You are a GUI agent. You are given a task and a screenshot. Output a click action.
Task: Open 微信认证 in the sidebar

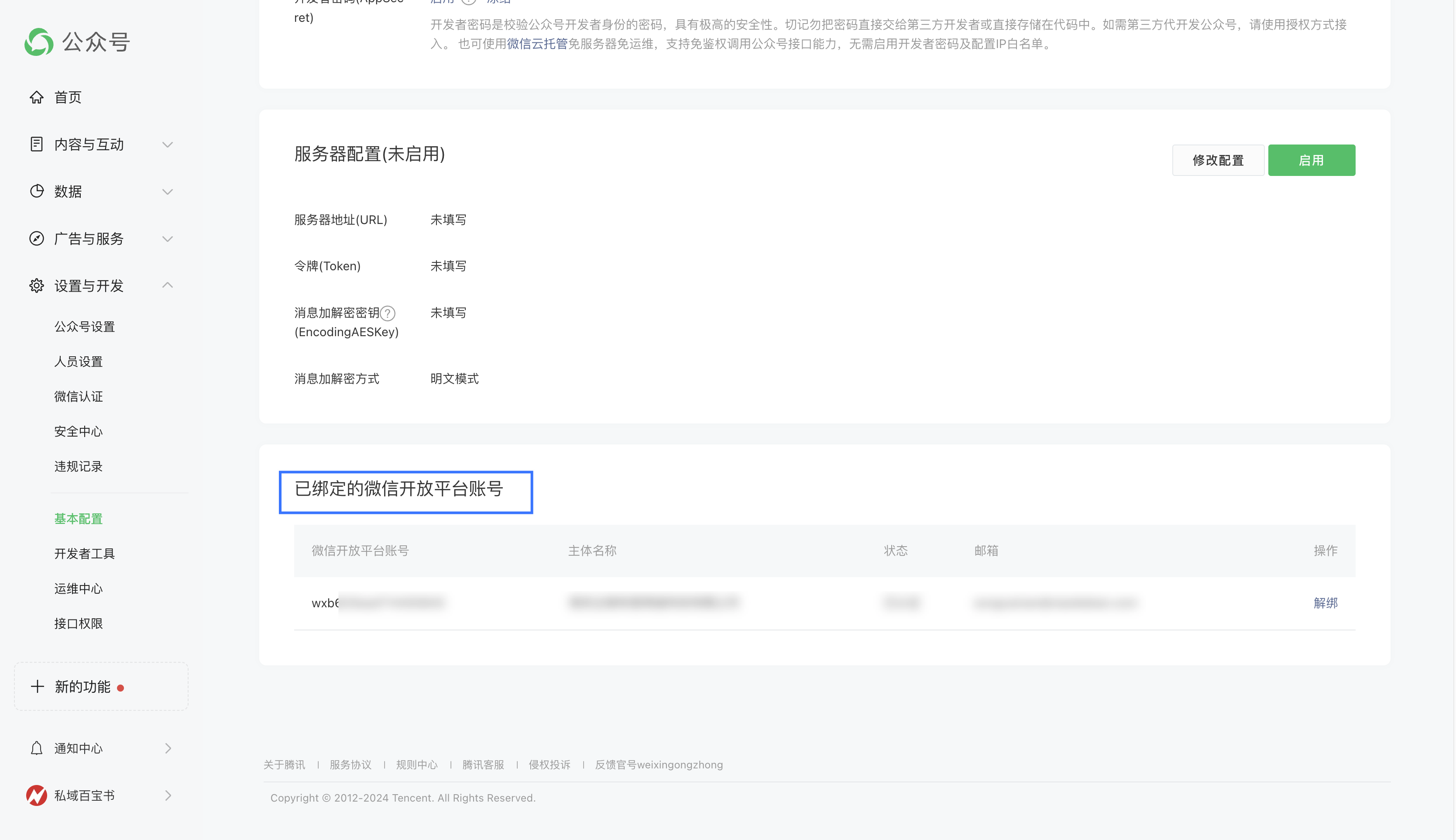coord(79,396)
